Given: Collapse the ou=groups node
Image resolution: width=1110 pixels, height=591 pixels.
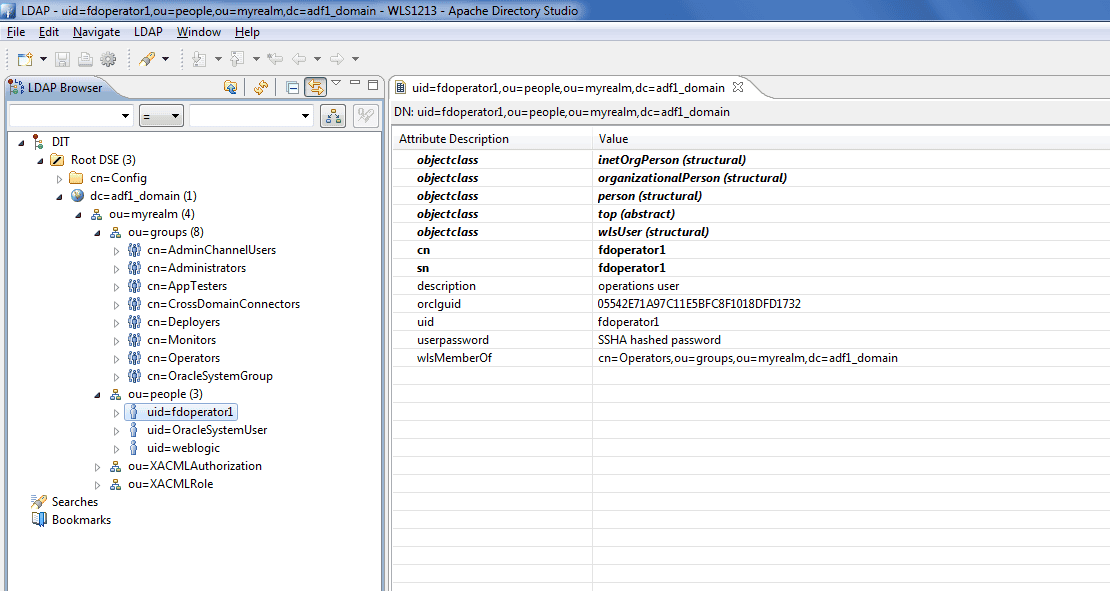Looking at the screenshot, I should [98, 233].
